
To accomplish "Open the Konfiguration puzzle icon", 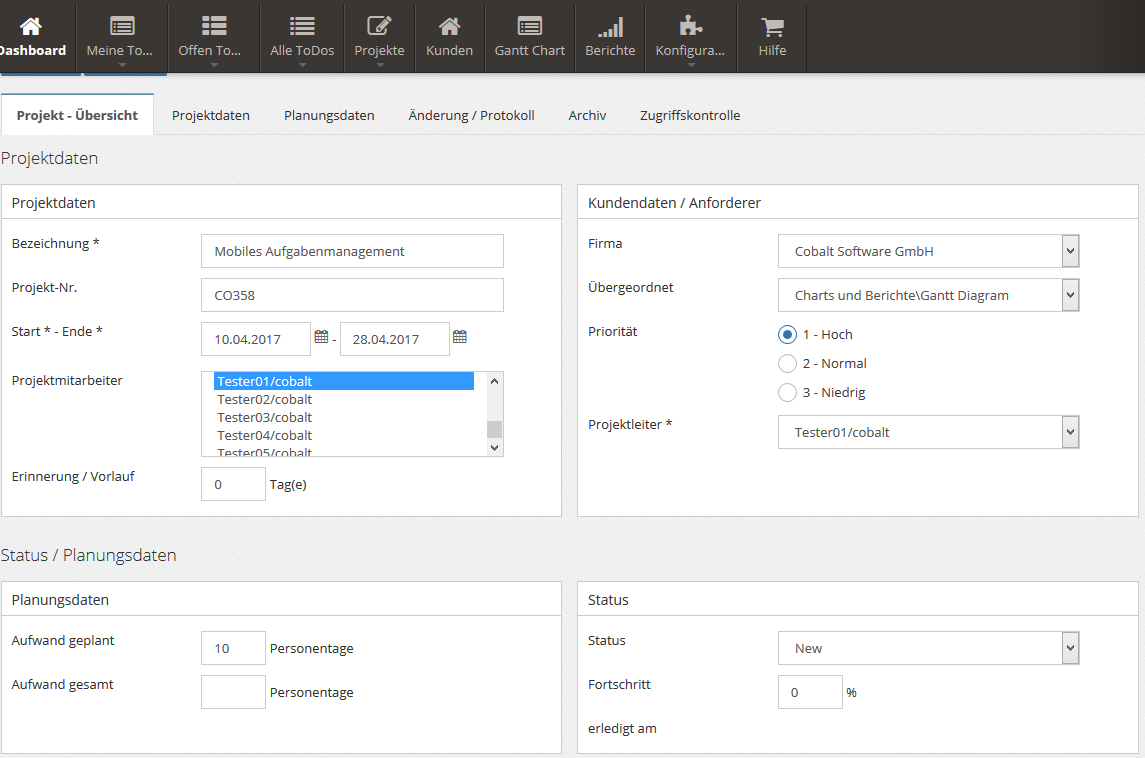I will pyautogui.click(x=690, y=27).
